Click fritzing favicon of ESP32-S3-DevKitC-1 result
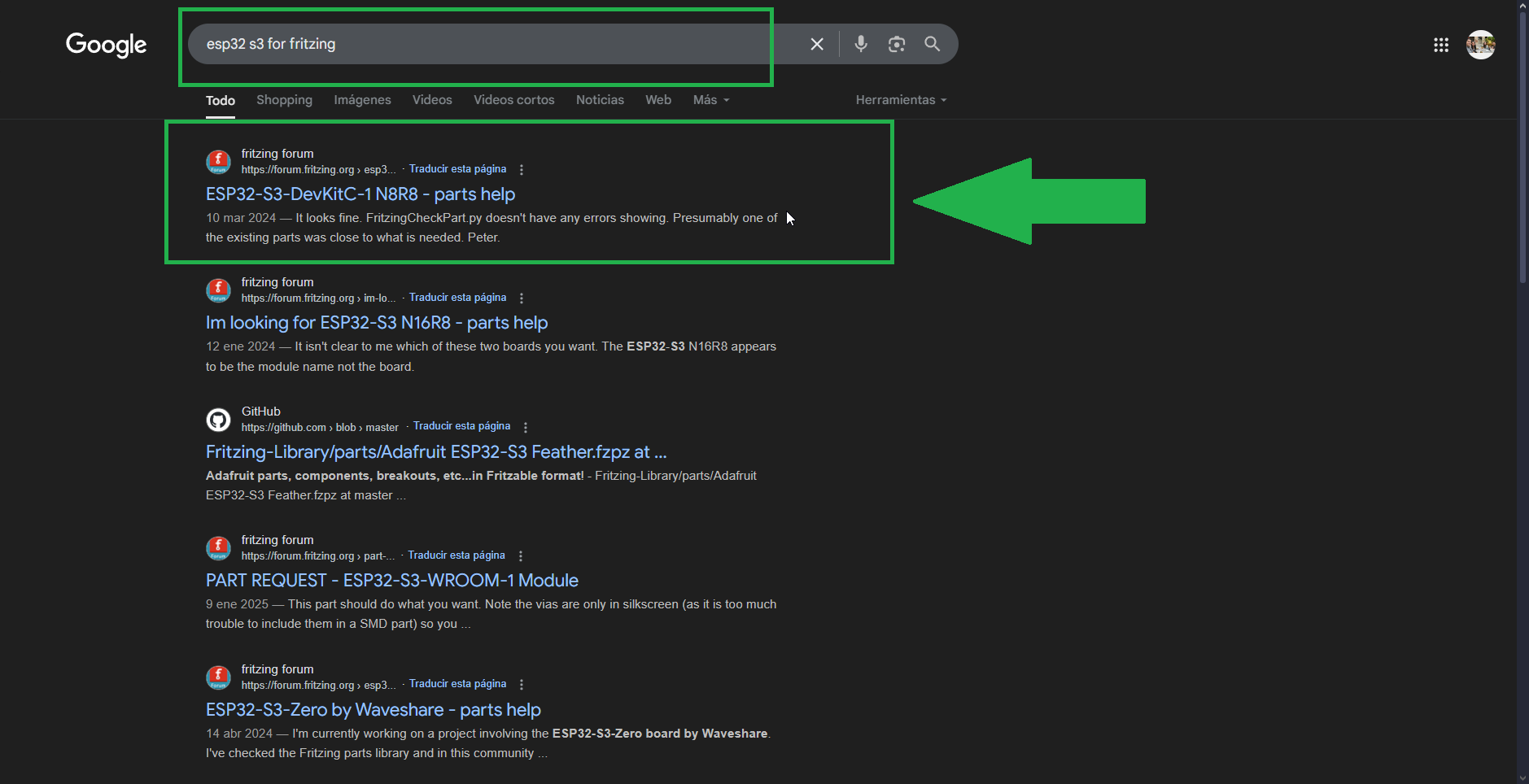The height and width of the screenshot is (784, 1529). pyautogui.click(x=218, y=162)
